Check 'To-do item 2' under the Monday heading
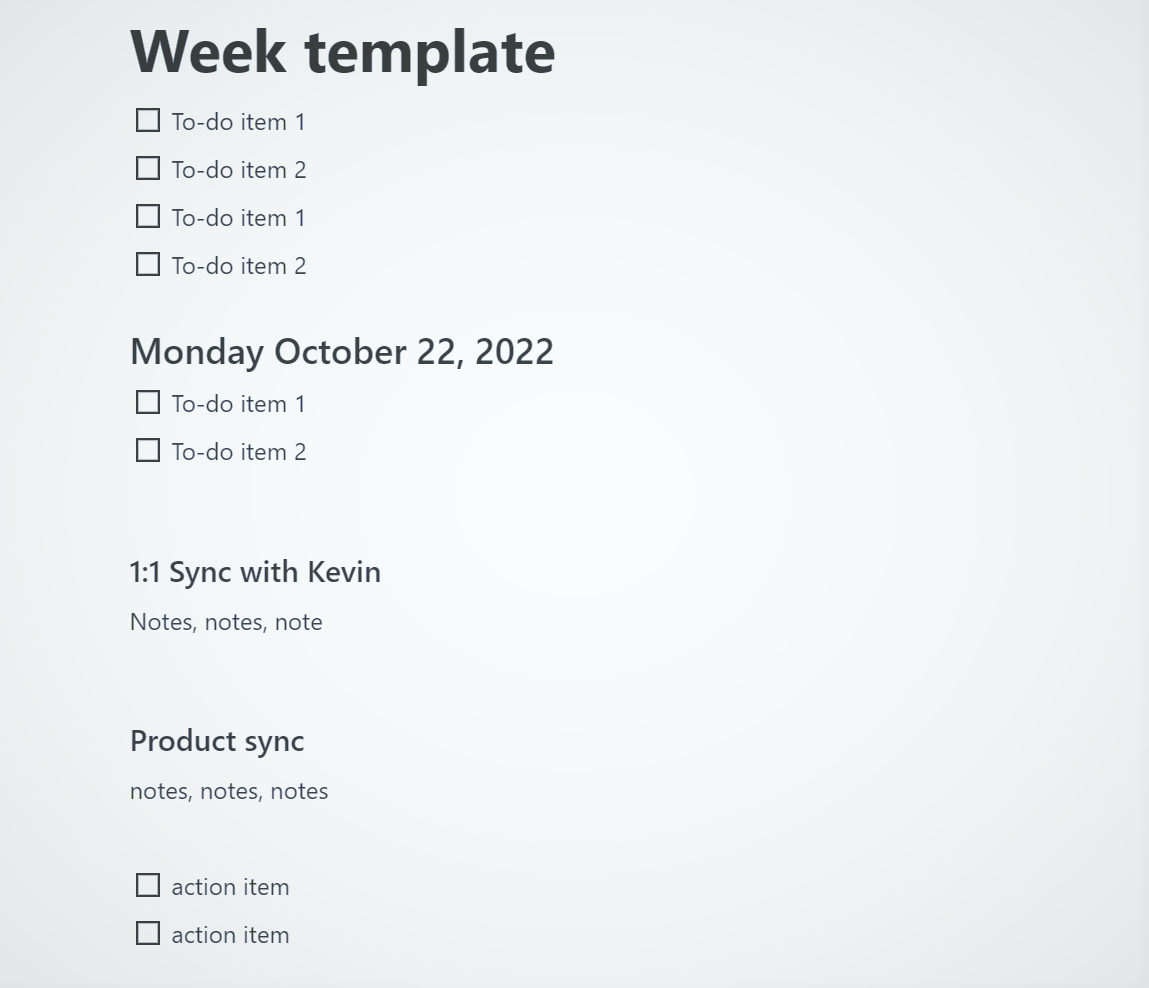1149x988 pixels. pos(147,449)
